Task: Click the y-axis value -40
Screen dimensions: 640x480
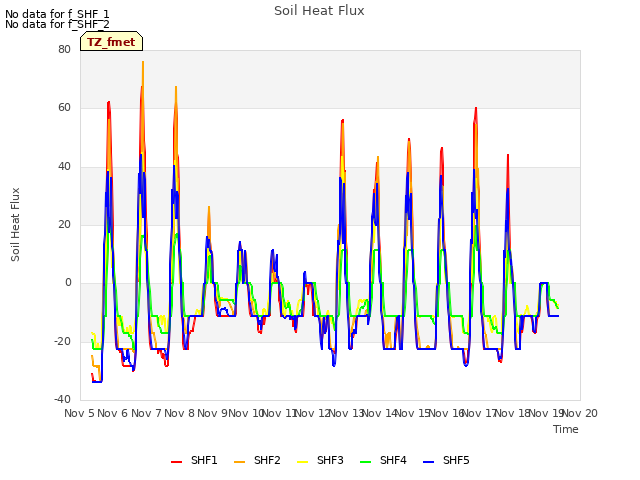Action: 63,399
